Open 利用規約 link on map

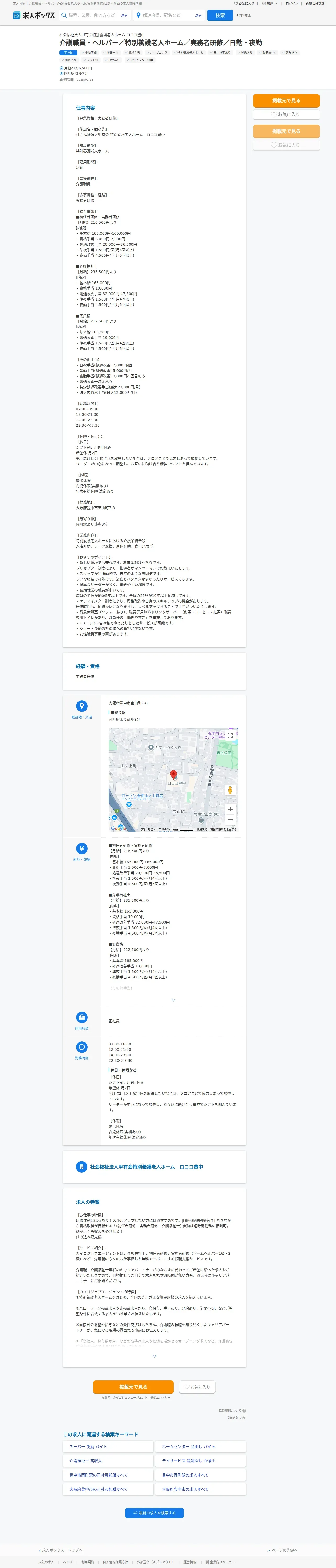point(202,829)
